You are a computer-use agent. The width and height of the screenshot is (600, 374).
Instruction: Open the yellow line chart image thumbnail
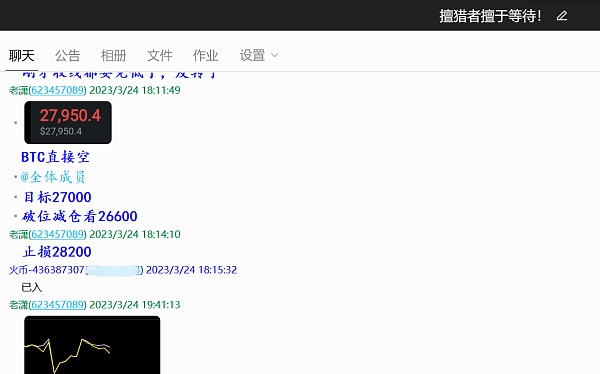pyautogui.click(x=92, y=345)
